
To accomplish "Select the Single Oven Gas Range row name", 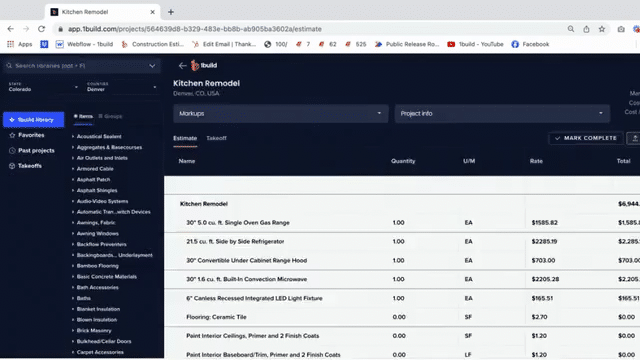I will [238, 223].
